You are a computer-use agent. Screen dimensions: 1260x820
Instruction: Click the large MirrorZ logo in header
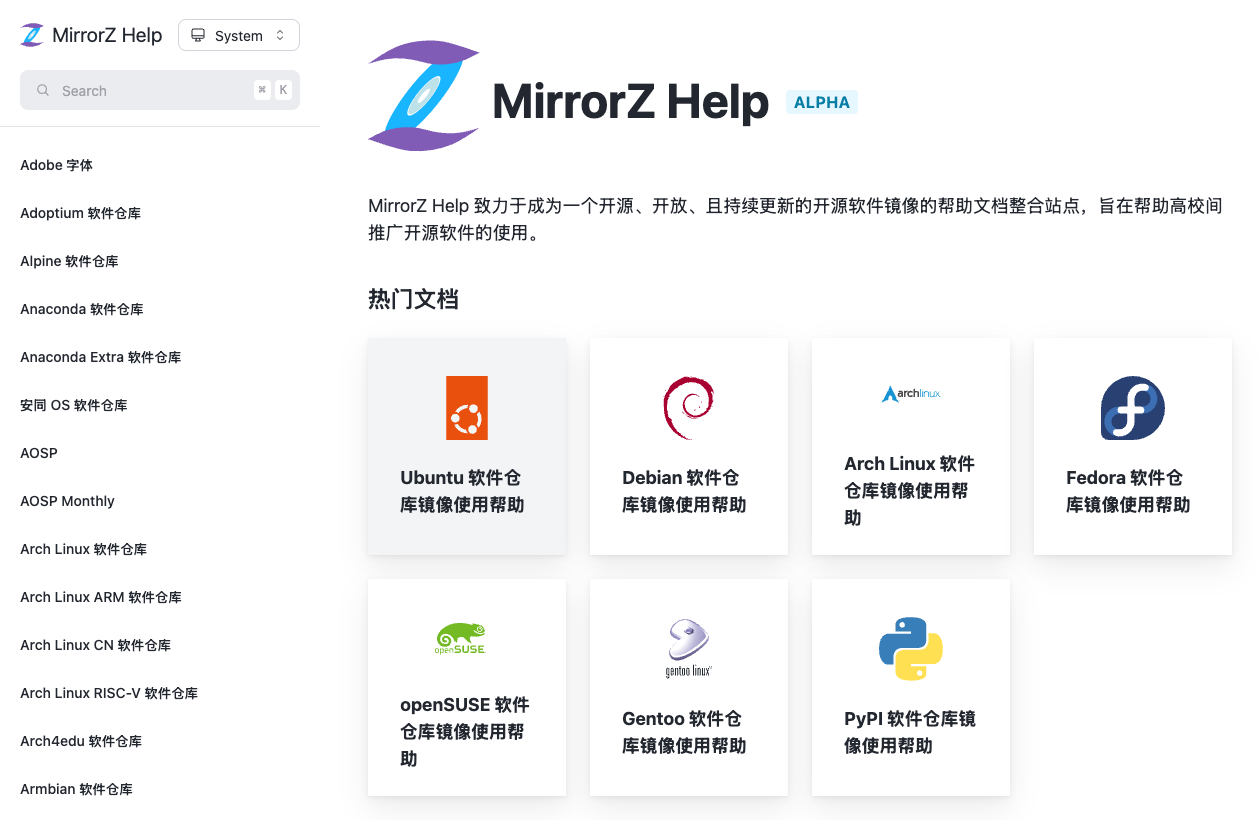[424, 96]
